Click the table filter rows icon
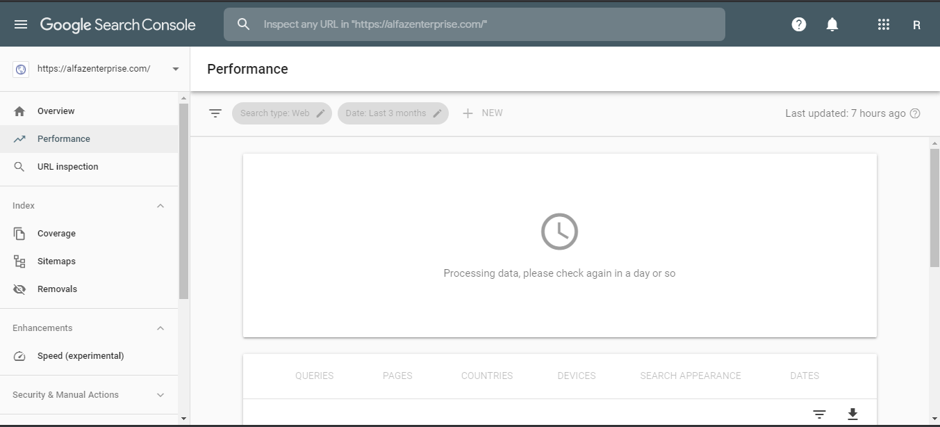The image size is (940, 427). click(820, 414)
